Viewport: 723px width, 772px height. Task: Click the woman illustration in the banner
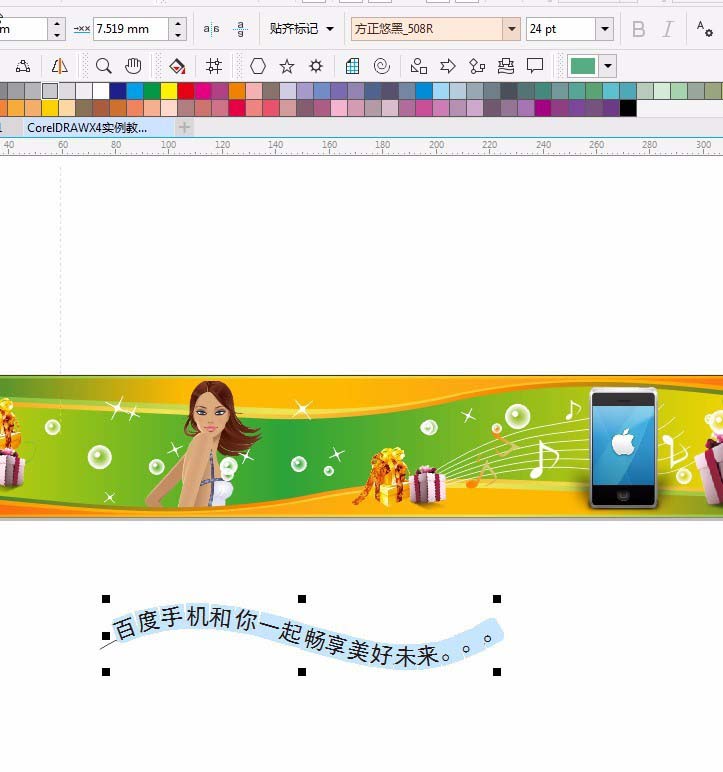click(x=203, y=443)
